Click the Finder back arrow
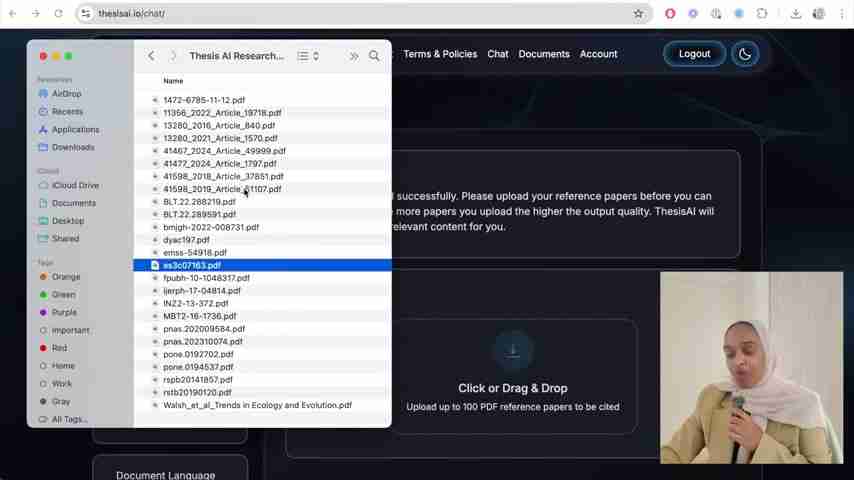 coord(151,56)
